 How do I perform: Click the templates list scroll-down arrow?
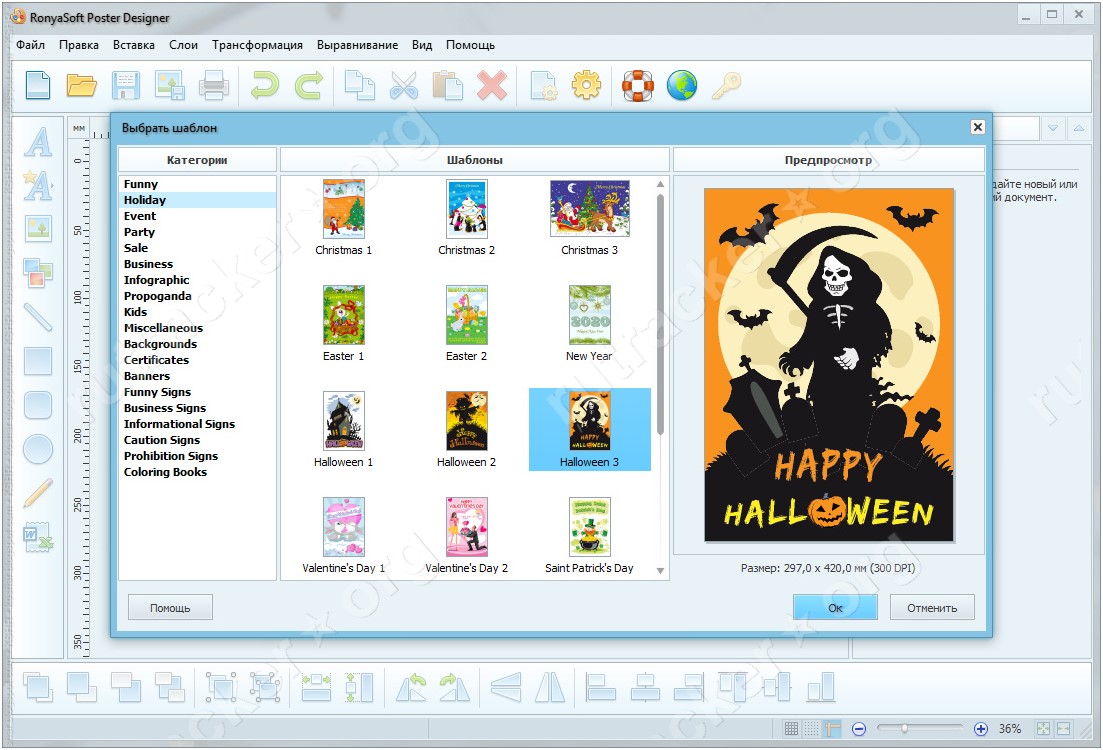click(x=660, y=571)
